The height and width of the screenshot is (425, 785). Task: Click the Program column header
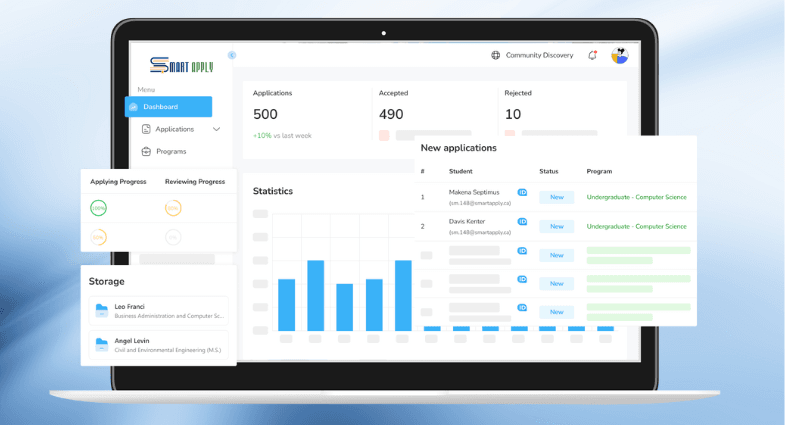(x=599, y=171)
